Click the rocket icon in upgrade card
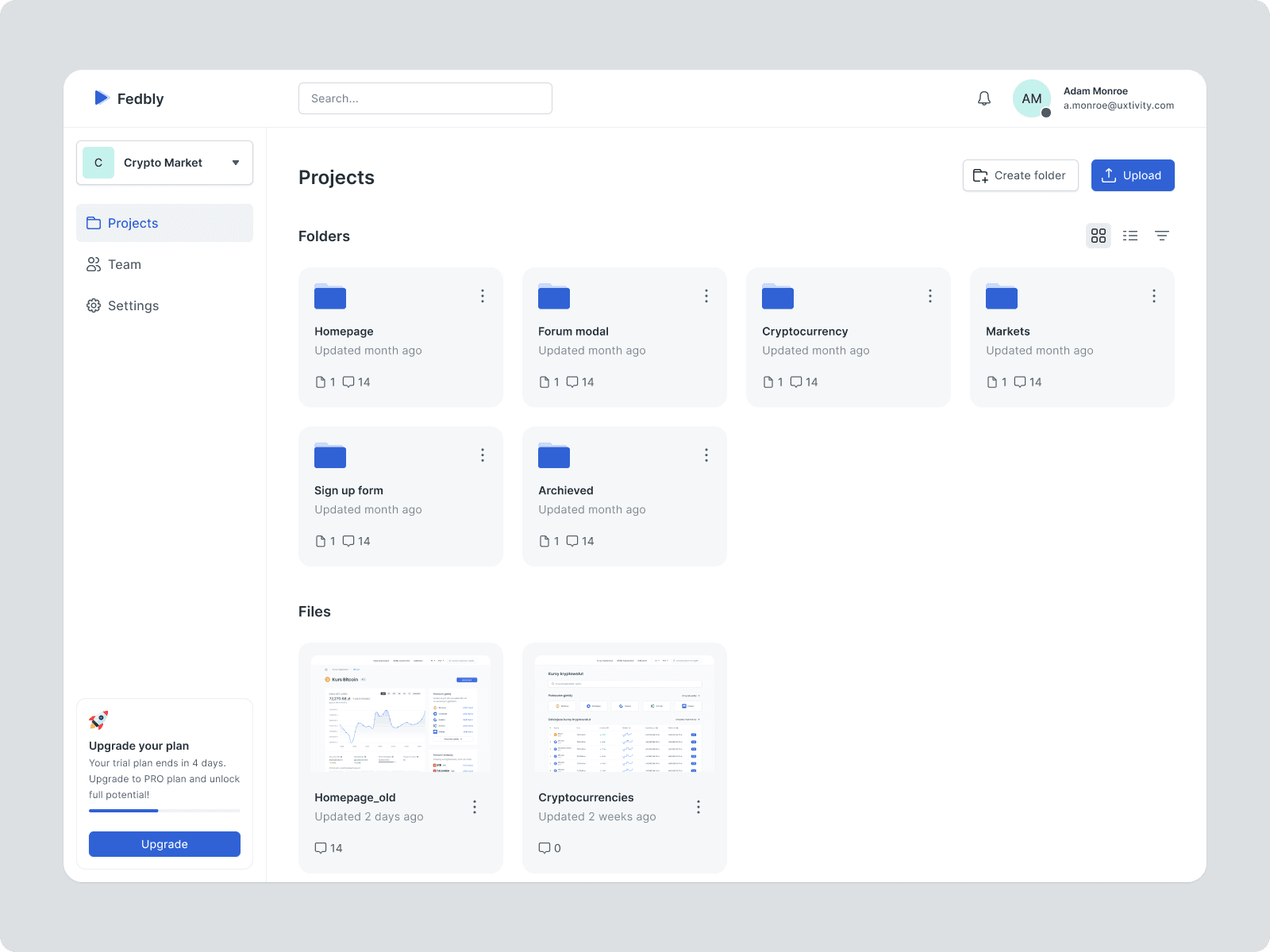 pos(98,720)
